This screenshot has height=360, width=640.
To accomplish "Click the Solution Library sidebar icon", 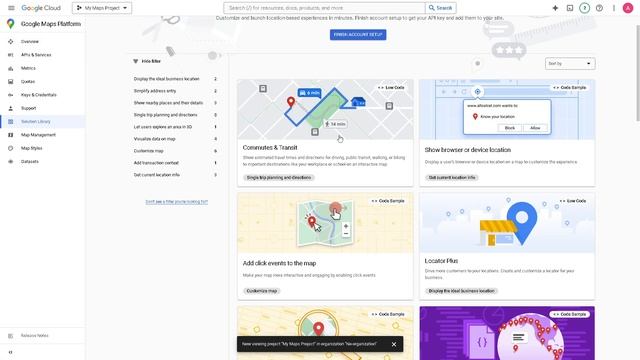I will [11, 122].
